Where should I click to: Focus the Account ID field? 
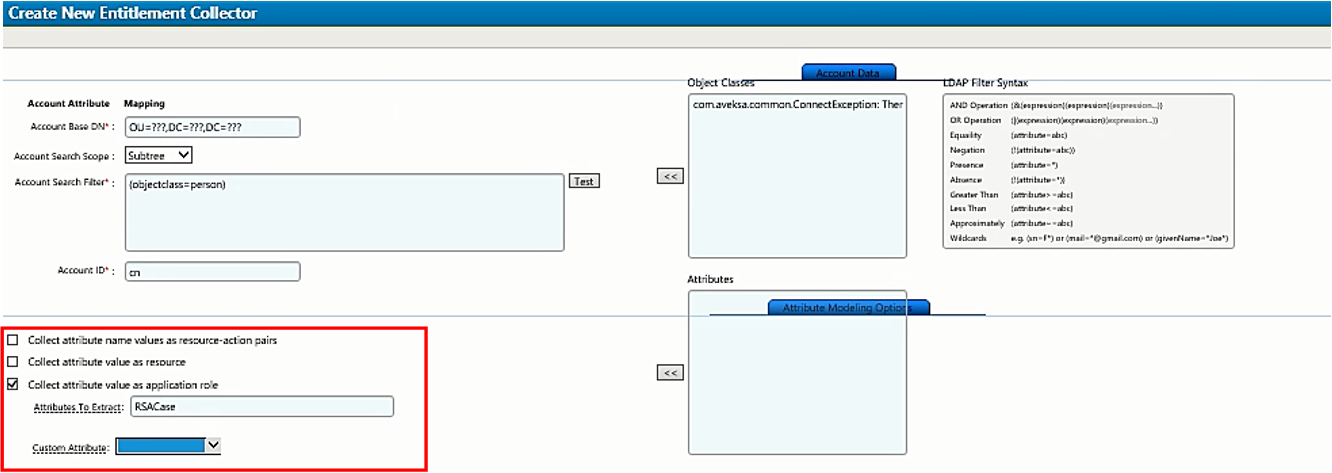pos(212,272)
